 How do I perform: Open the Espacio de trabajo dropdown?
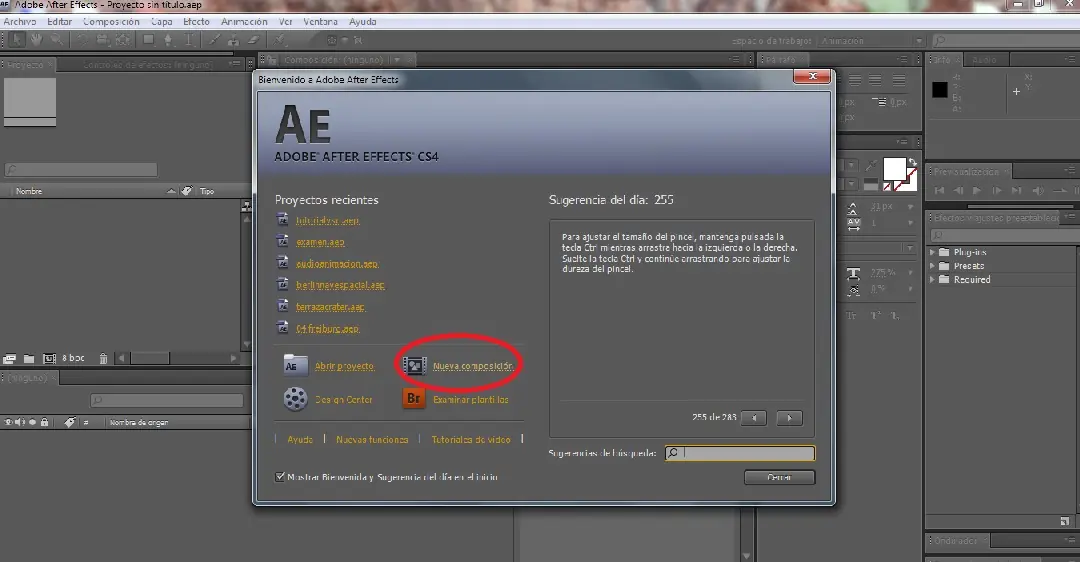coord(871,41)
